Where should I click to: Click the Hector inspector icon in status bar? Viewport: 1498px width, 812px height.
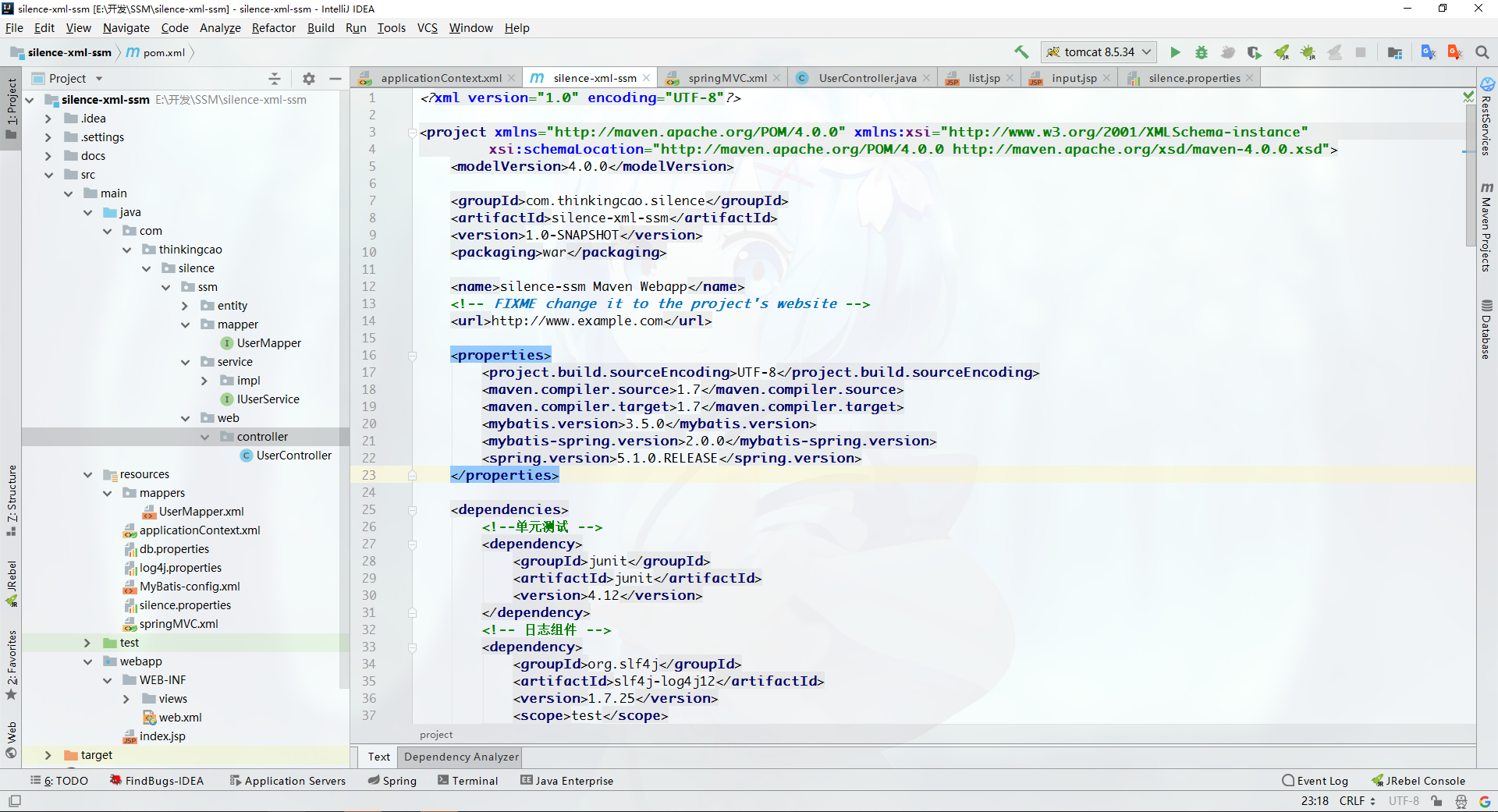tap(1461, 801)
